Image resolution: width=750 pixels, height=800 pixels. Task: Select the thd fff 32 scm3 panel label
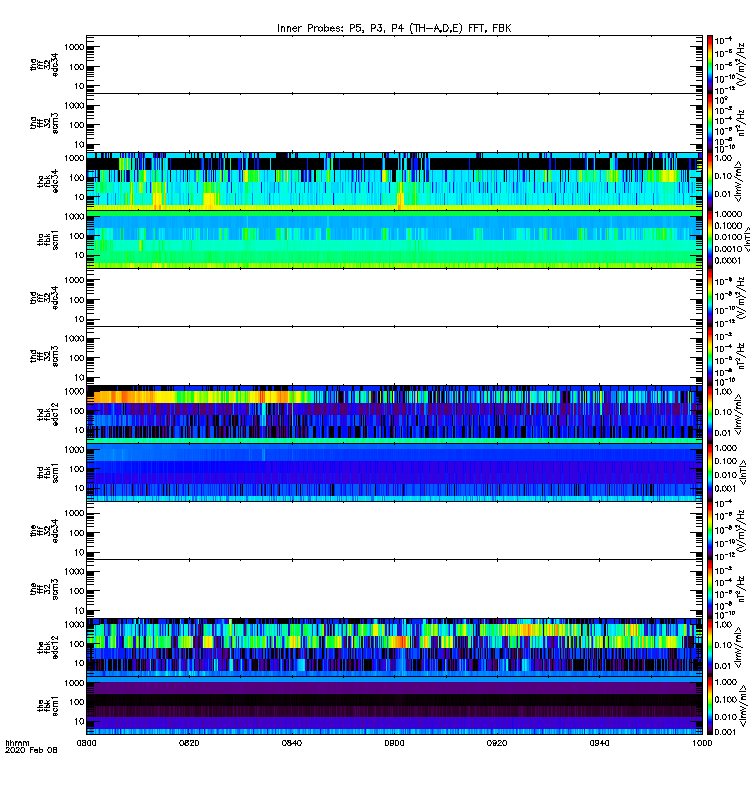(44, 356)
